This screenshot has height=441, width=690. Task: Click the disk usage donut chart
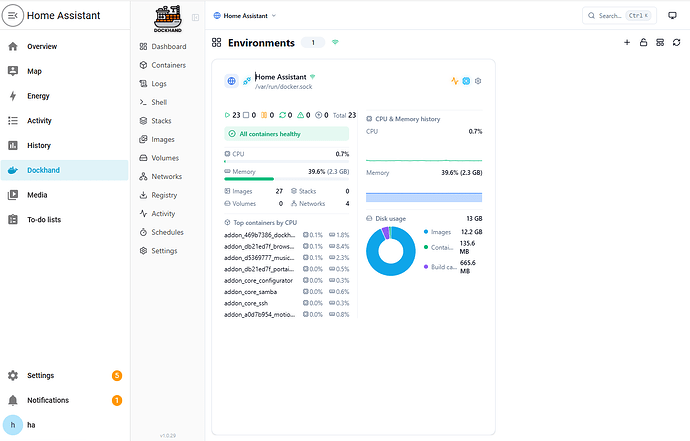point(391,251)
